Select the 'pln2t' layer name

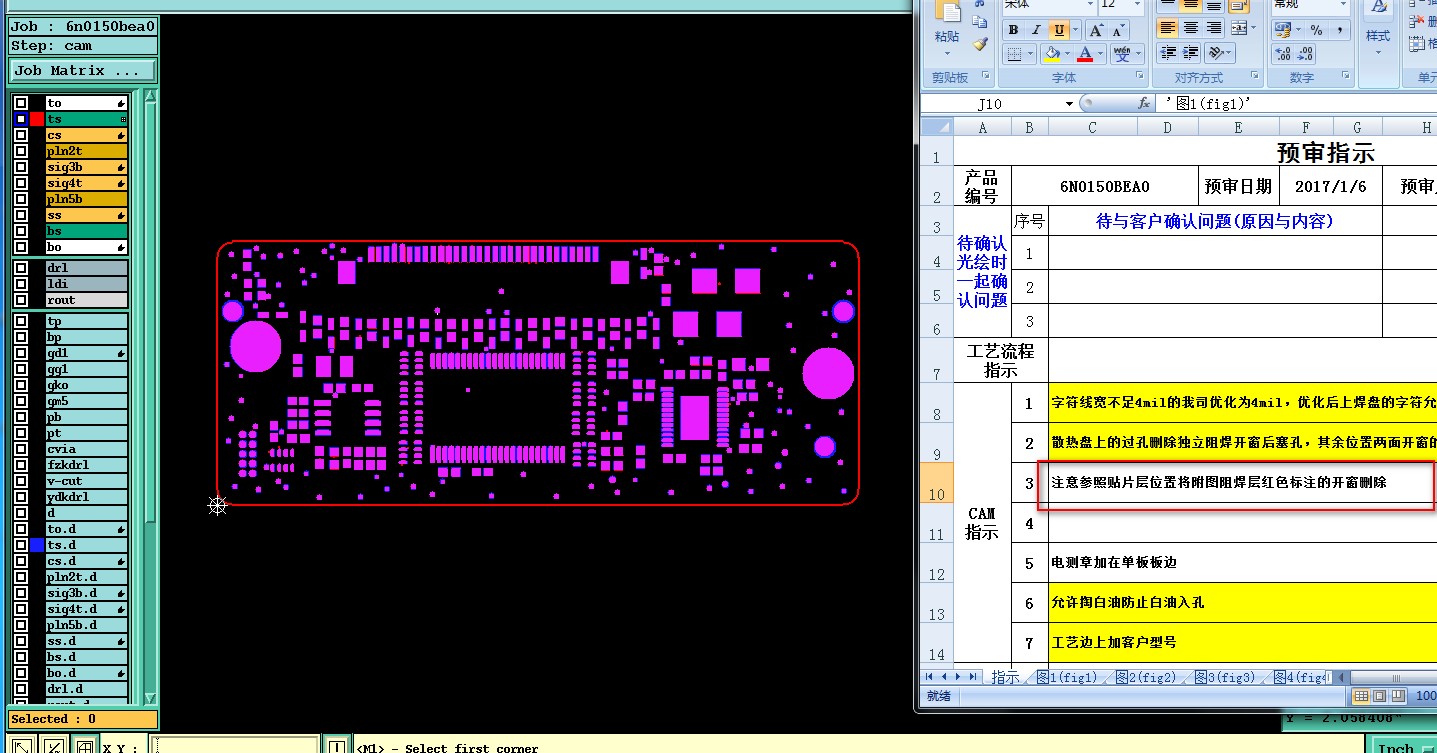[86, 151]
